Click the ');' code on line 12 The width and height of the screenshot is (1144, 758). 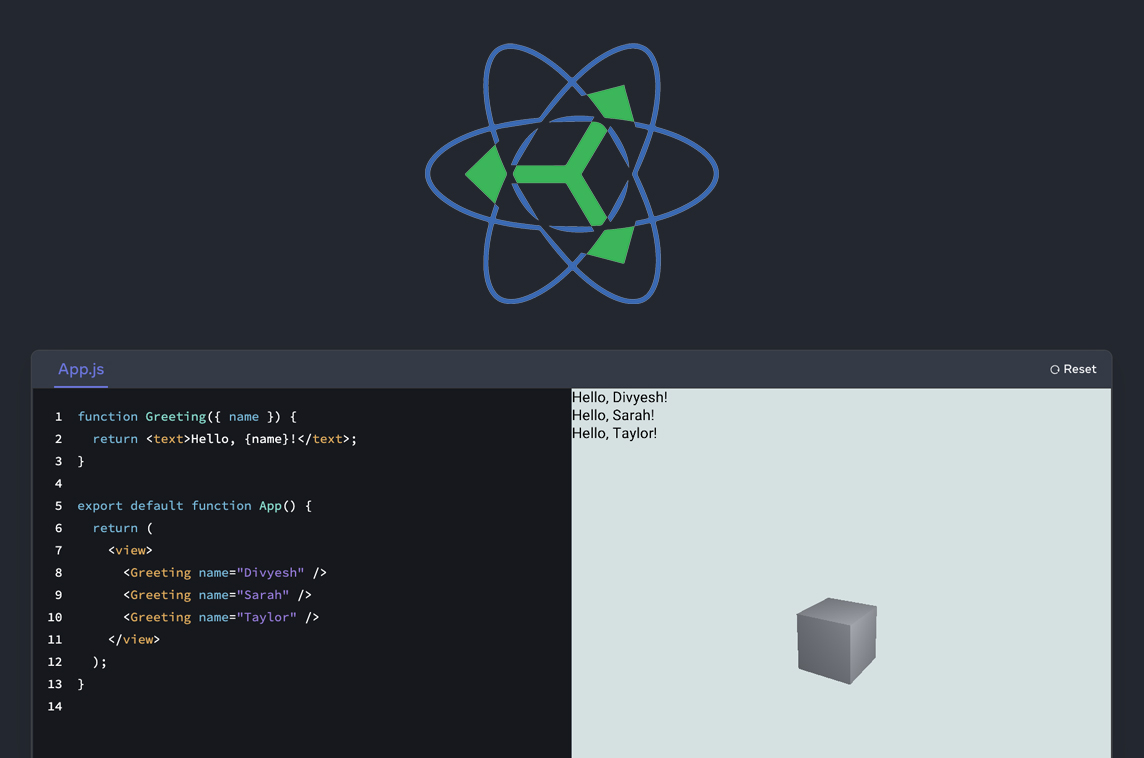coord(99,662)
